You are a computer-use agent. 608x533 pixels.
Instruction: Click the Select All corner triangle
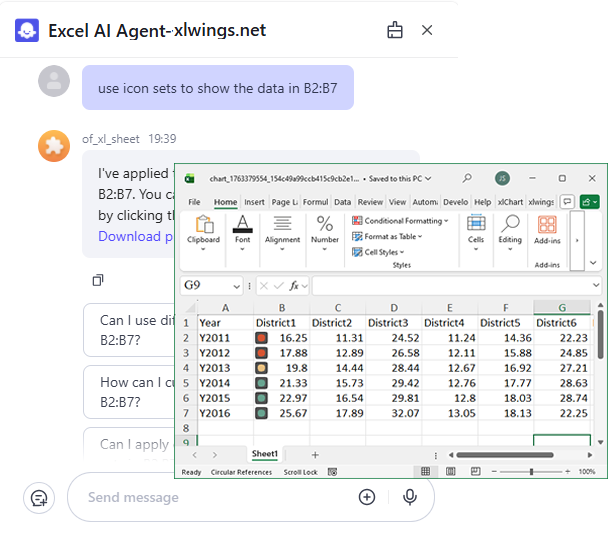click(x=190, y=308)
